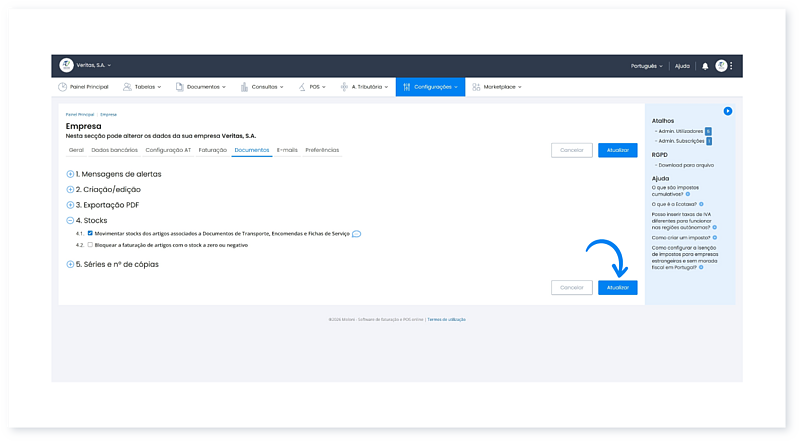Open the Admin. Subscrições shortcut
Screen dimensions: 800x442
(681, 141)
